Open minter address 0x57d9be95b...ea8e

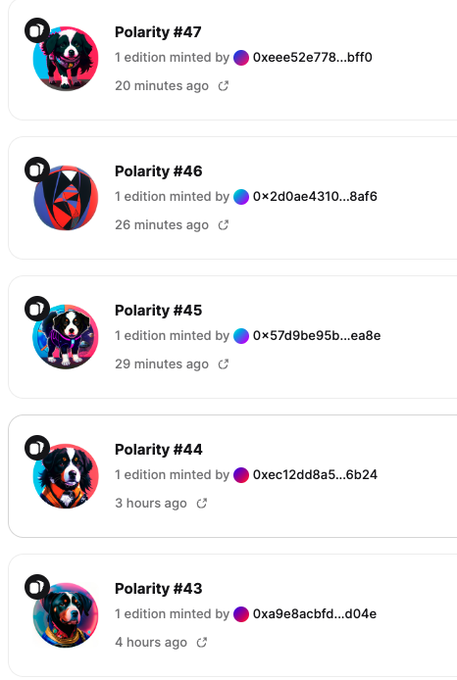pos(317,336)
